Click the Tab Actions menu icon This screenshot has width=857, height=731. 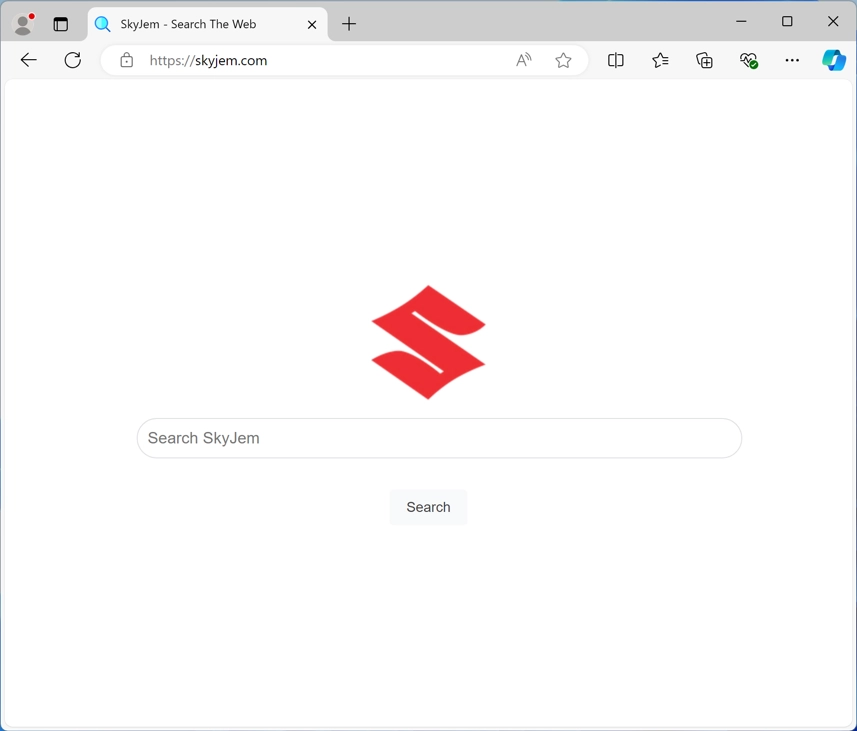[61, 23]
